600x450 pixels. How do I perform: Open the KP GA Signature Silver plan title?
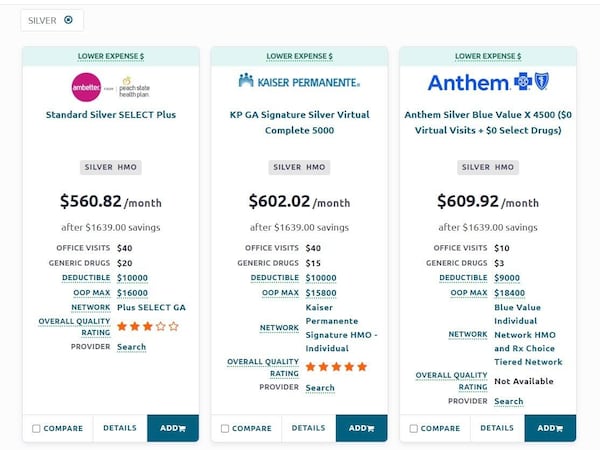coord(299,122)
